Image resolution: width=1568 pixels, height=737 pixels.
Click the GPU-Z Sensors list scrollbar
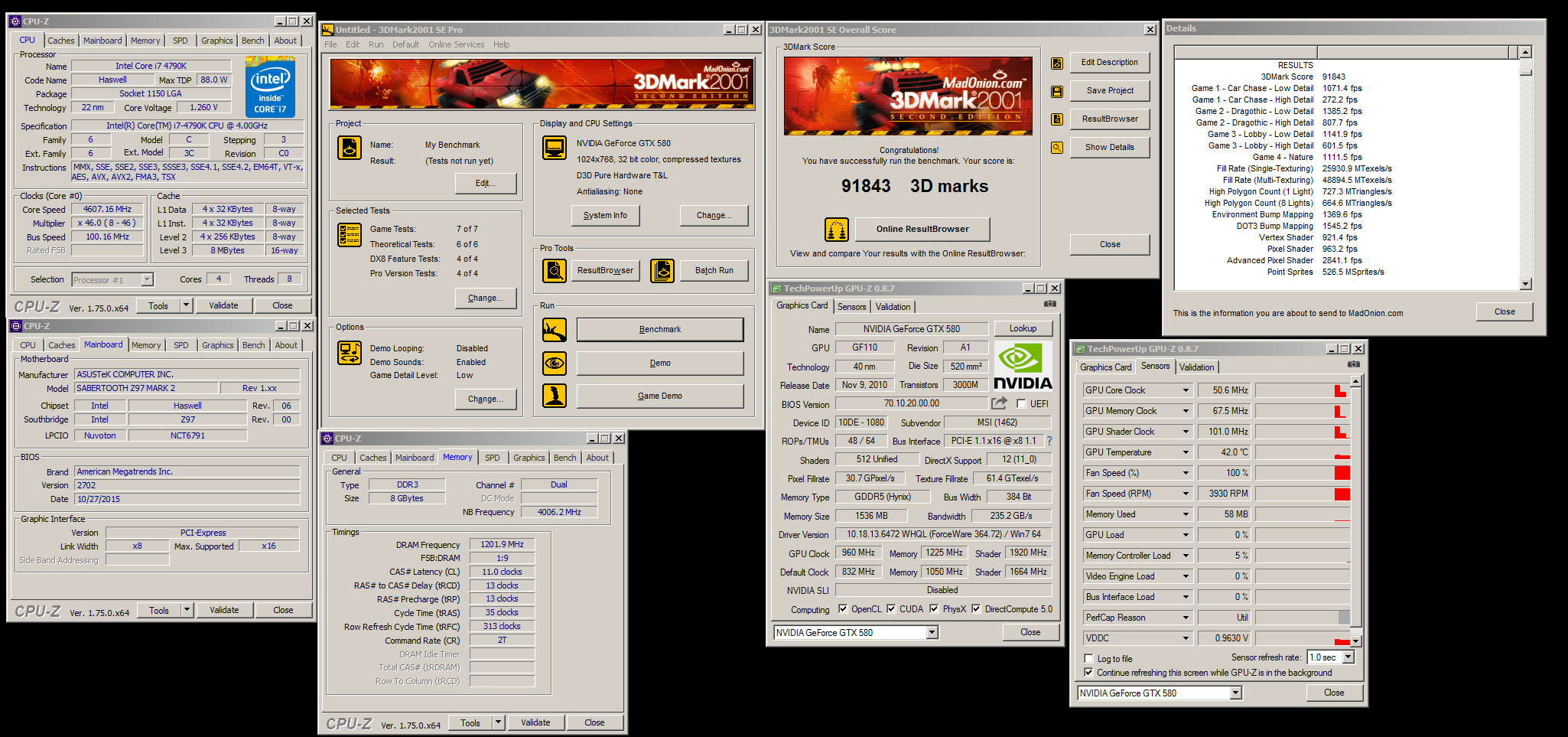point(1356,510)
